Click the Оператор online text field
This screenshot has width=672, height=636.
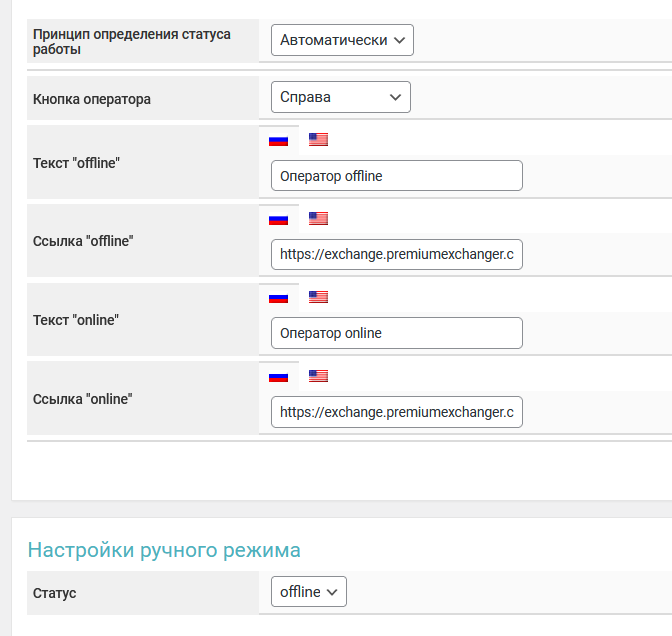(396, 333)
